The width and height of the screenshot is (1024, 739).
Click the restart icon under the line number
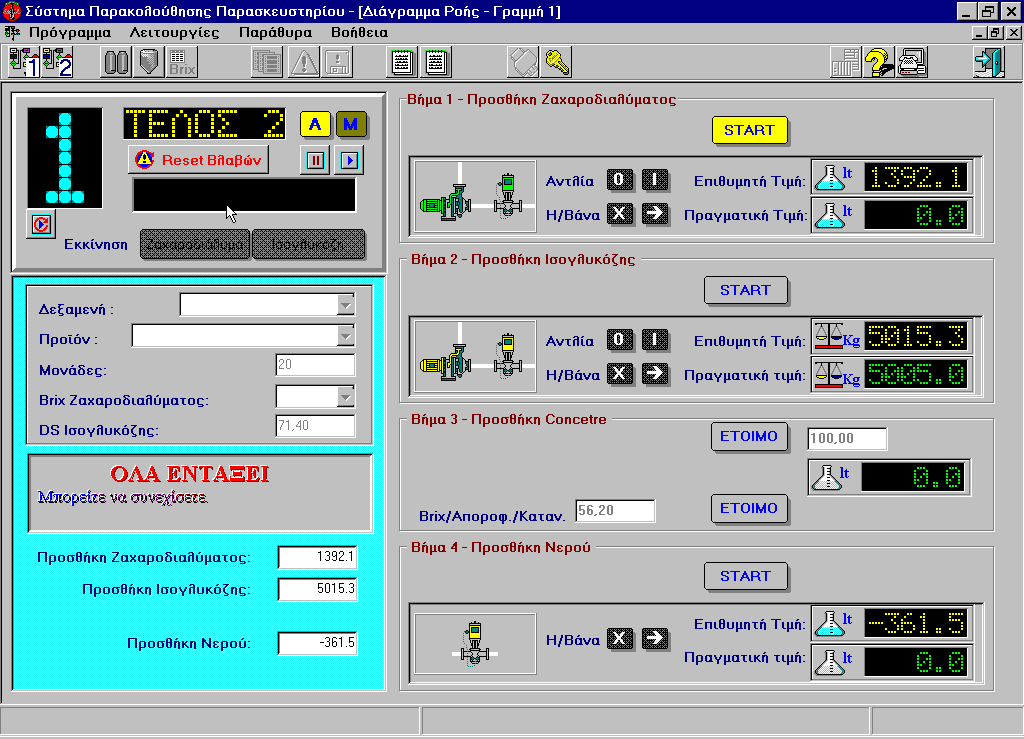coord(41,225)
